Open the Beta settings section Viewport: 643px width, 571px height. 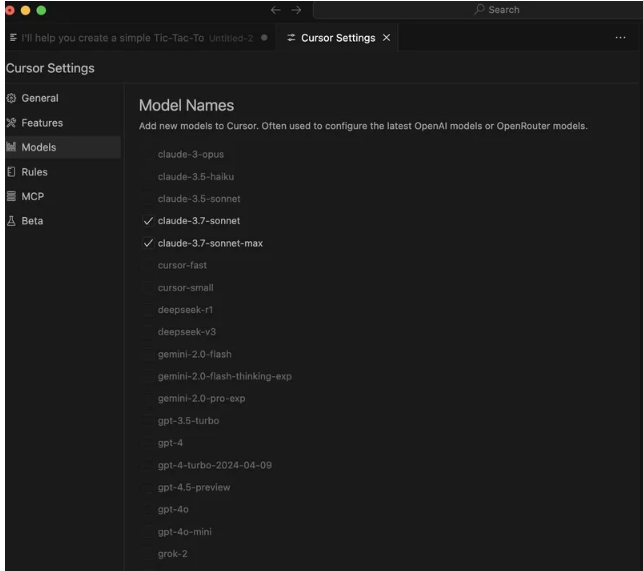click(x=32, y=221)
